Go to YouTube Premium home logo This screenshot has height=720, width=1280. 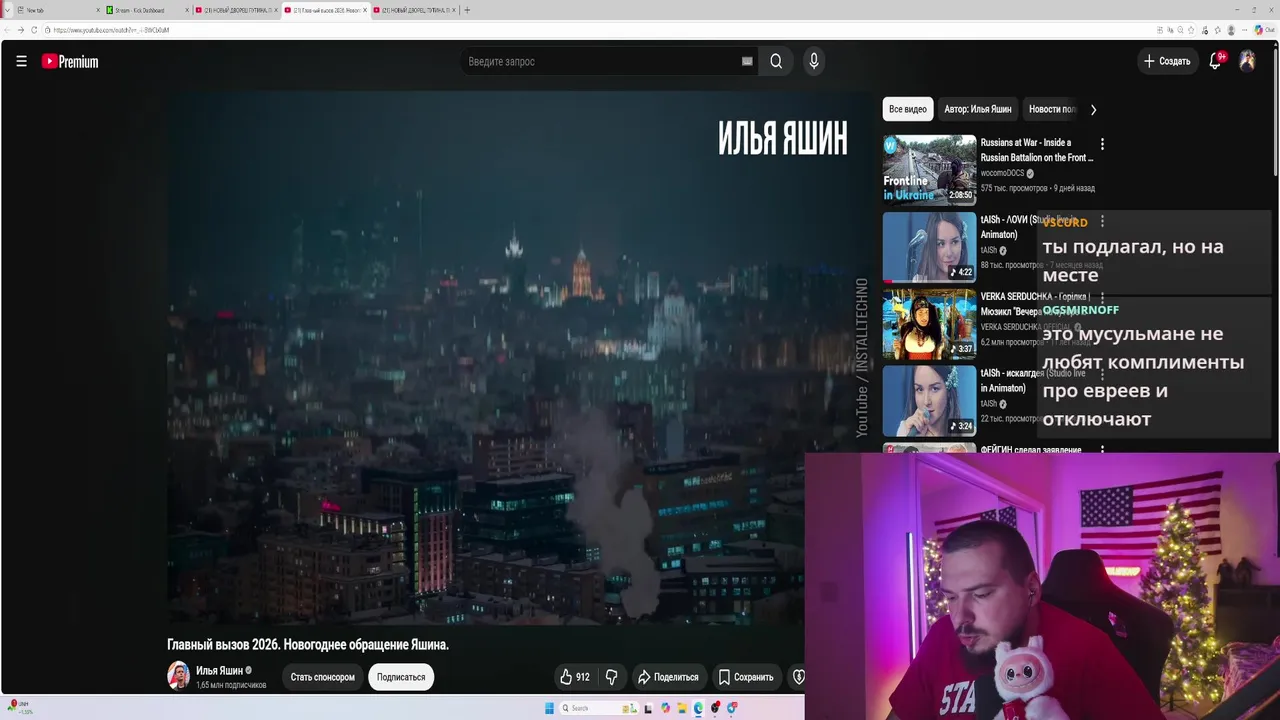[70, 61]
